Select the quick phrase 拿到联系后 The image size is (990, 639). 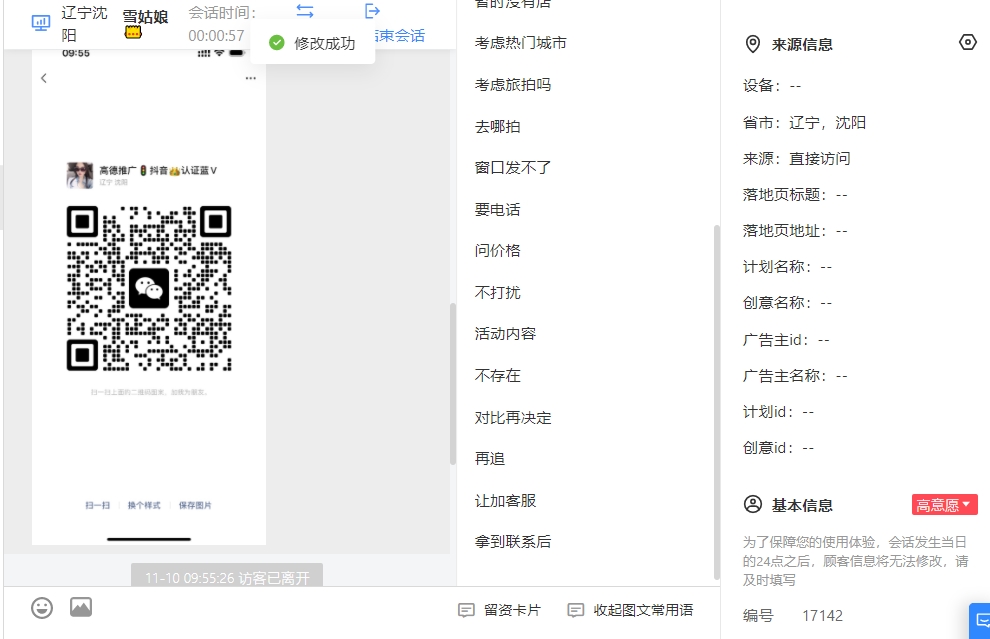(x=513, y=542)
